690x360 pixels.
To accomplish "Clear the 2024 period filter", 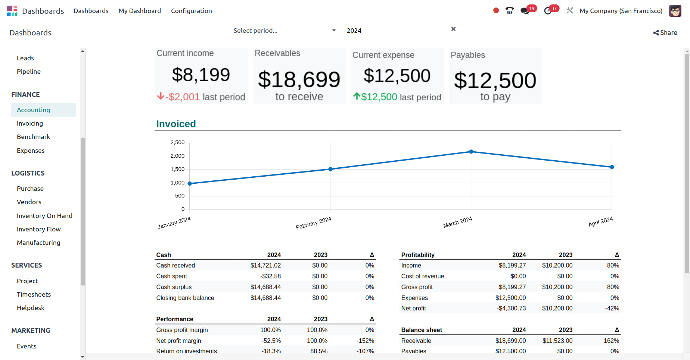I will (x=453, y=29).
